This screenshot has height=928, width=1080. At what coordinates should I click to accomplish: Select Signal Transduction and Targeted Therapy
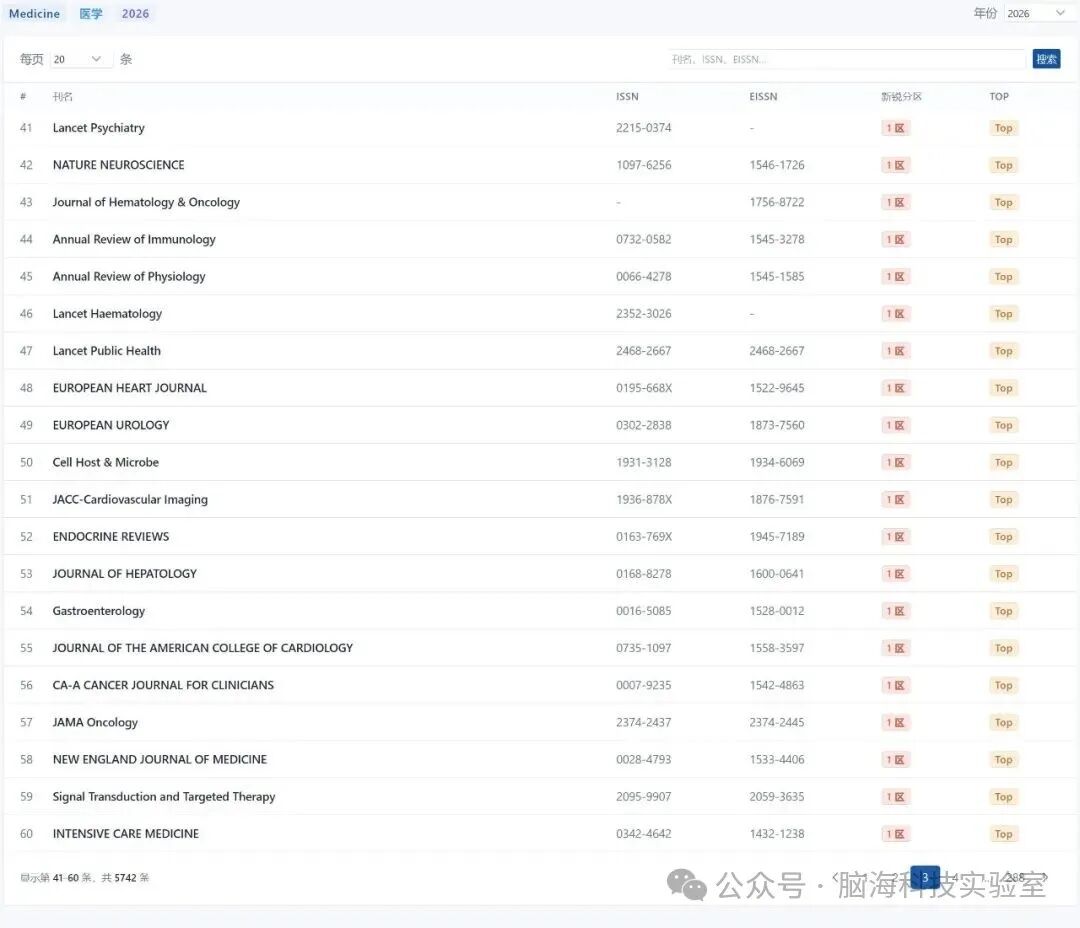pyautogui.click(x=164, y=797)
